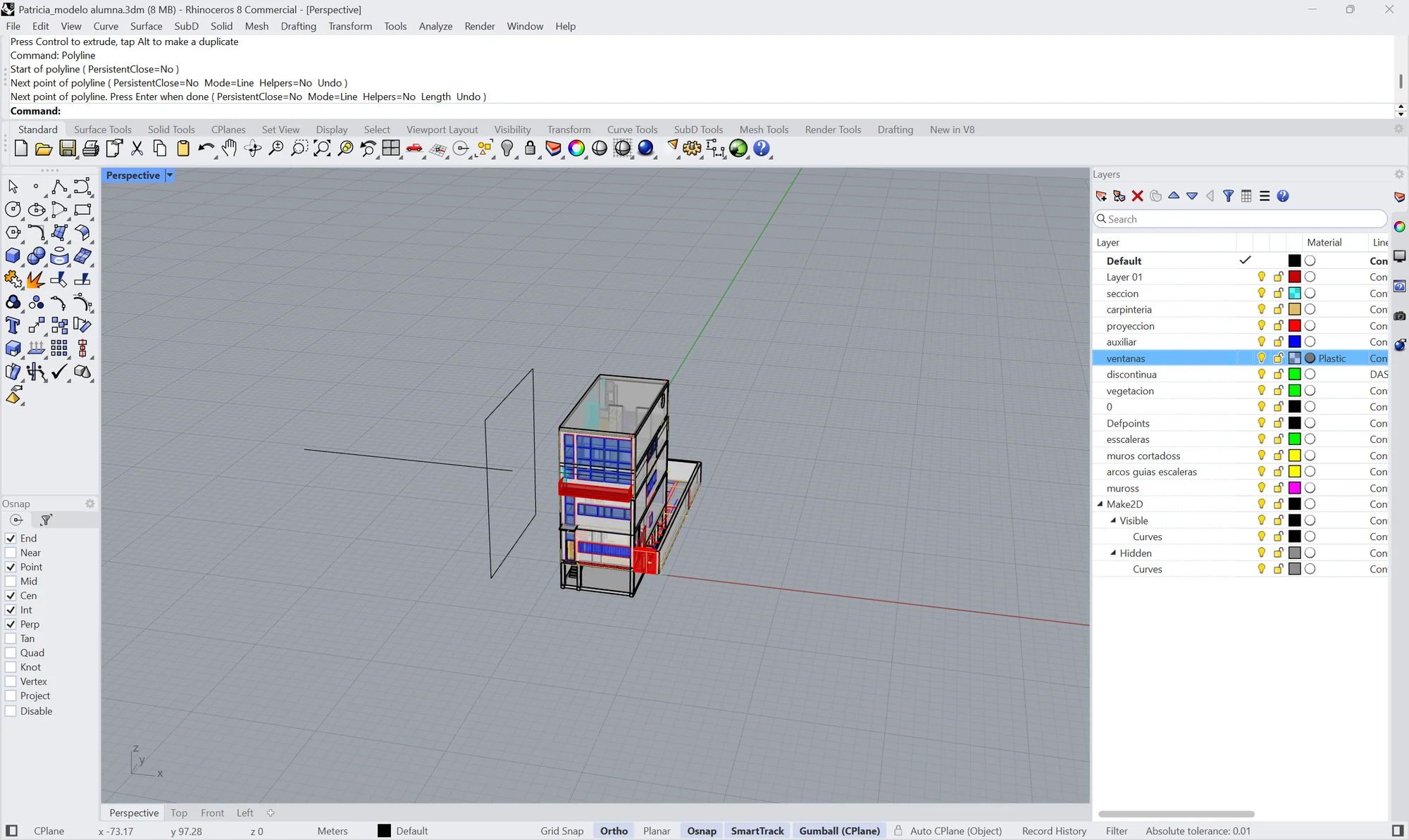This screenshot has width=1409, height=840.
Task: Change color swatch of proyeccion layer
Action: click(1295, 326)
